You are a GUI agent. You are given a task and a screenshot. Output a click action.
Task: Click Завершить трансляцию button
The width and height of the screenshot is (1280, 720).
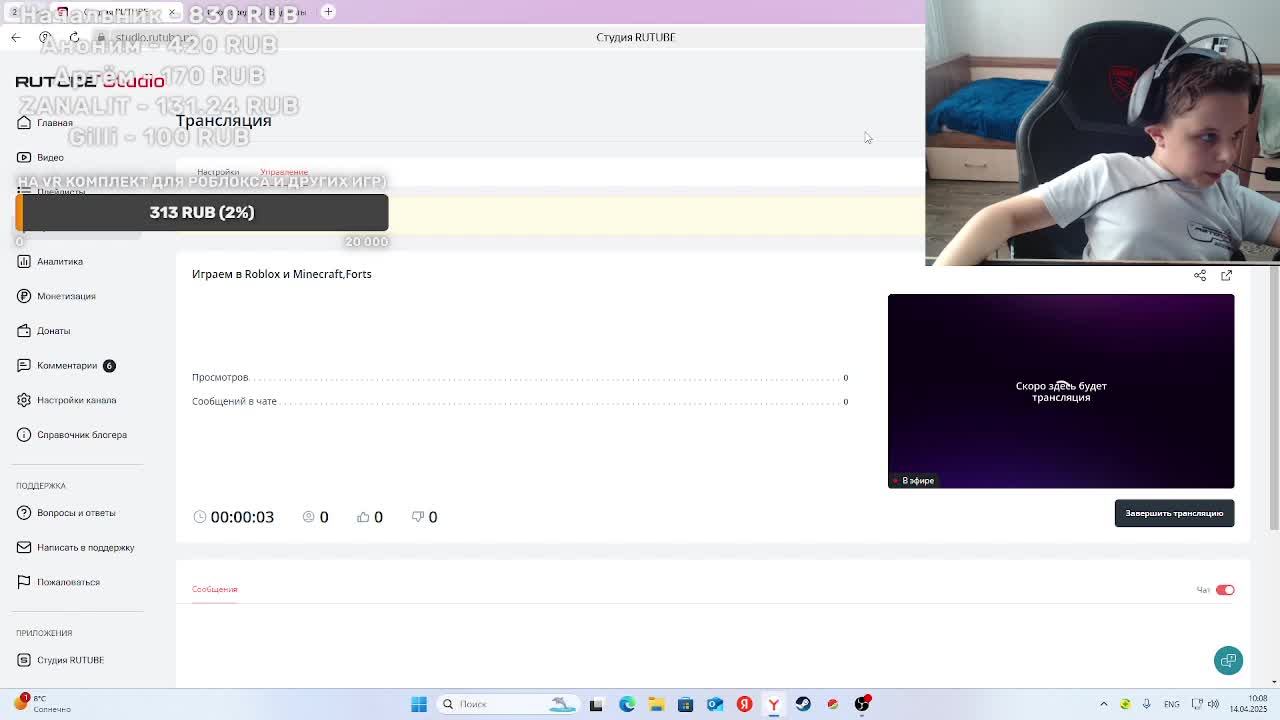pyautogui.click(x=1174, y=513)
